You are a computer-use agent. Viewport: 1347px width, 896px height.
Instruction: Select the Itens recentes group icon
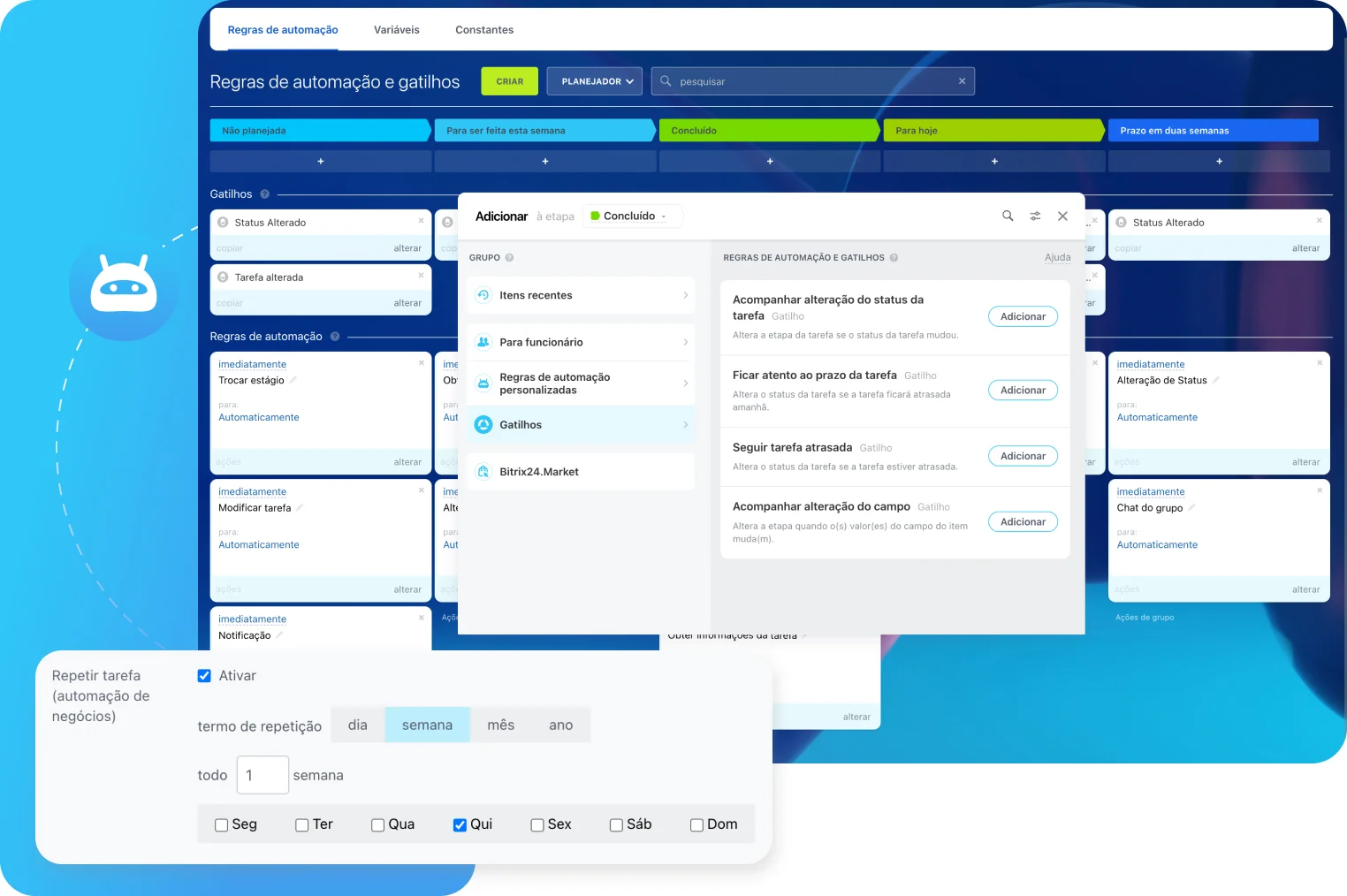pyautogui.click(x=483, y=295)
